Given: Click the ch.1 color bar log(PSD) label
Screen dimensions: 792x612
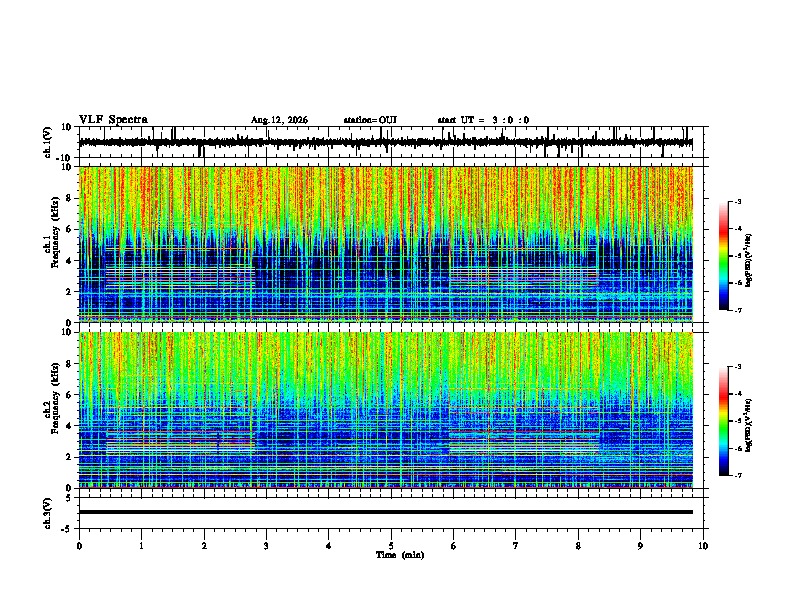Looking at the screenshot, I should [x=749, y=260].
